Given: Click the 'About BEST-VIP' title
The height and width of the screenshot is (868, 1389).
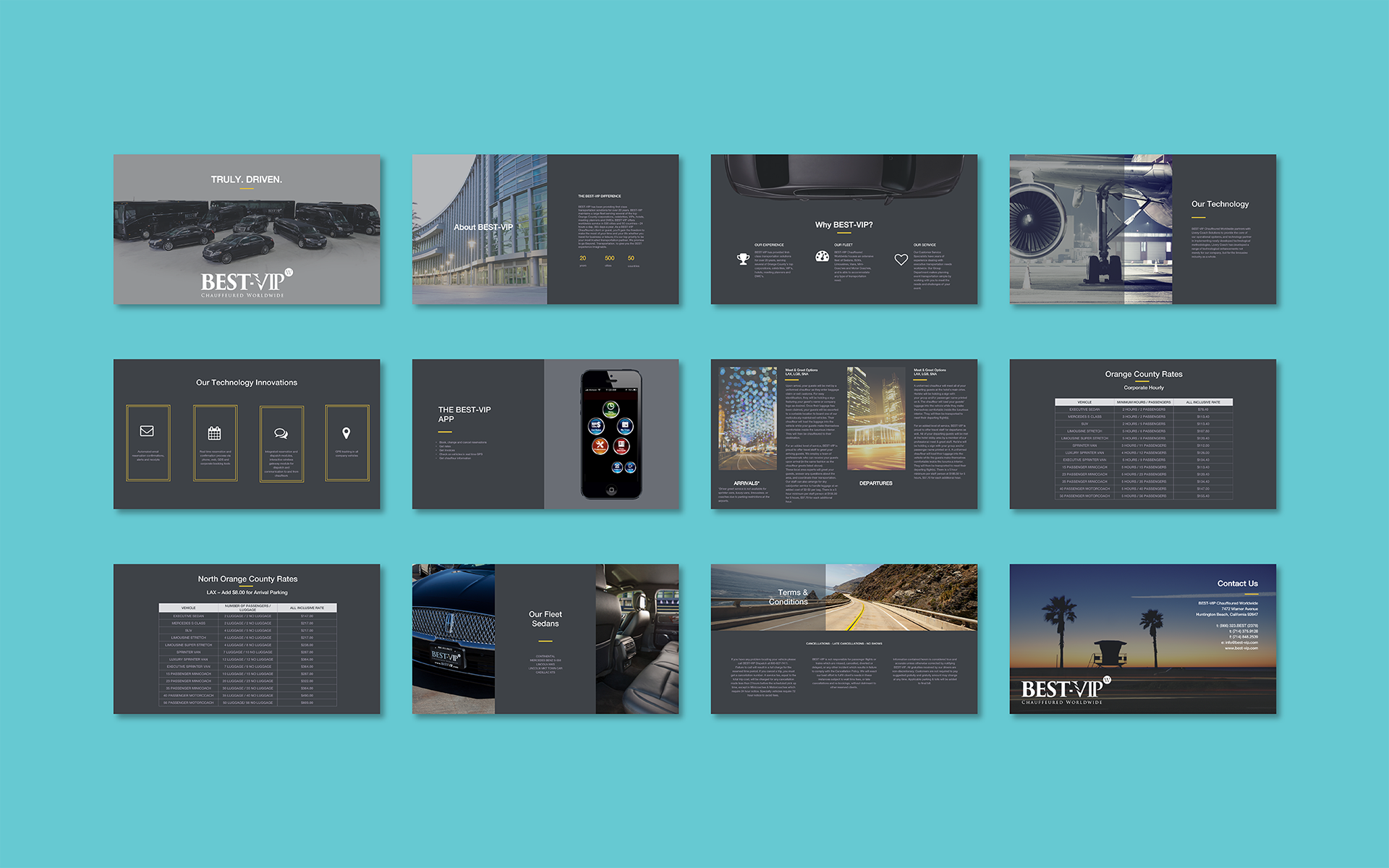Looking at the screenshot, I should pos(483,227).
